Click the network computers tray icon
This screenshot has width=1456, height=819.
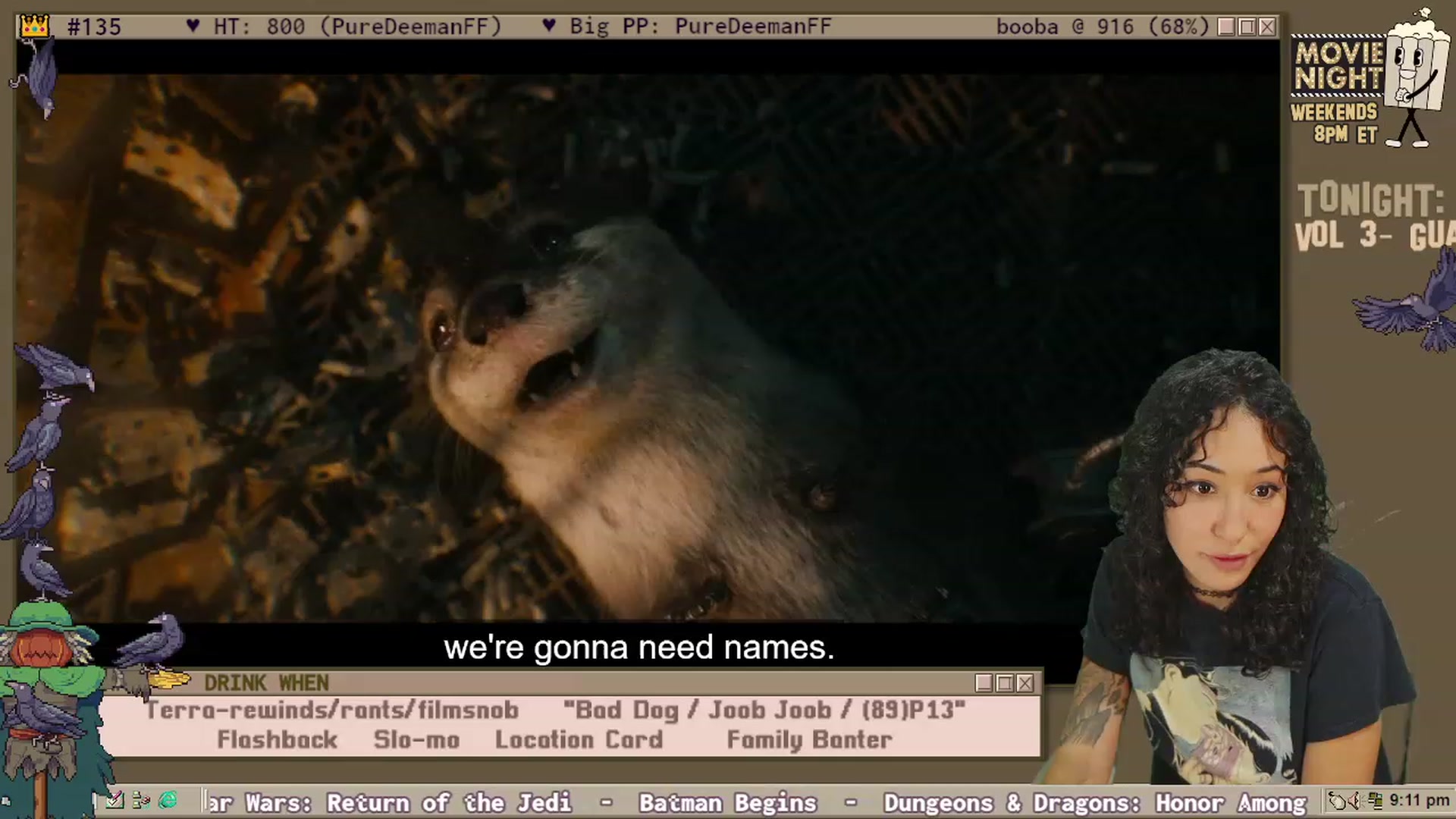1374,801
